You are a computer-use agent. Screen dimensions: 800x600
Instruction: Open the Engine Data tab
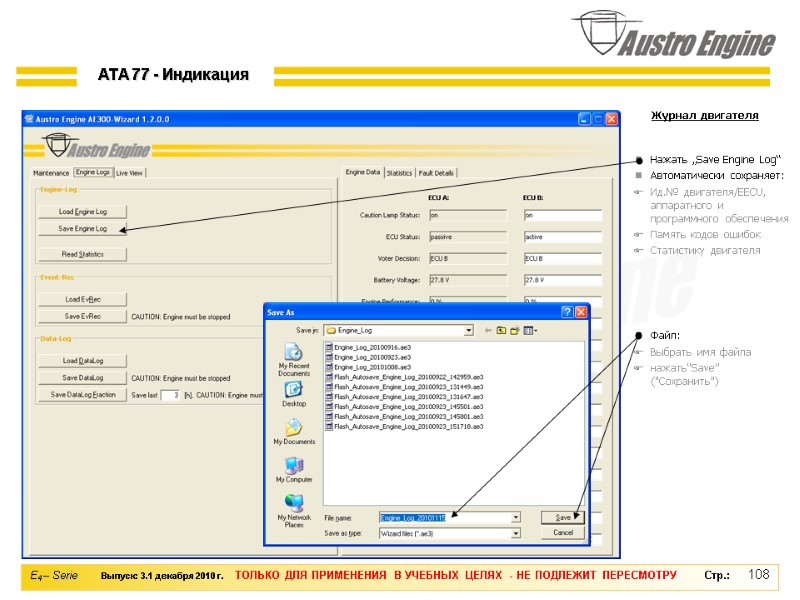point(363,172)
